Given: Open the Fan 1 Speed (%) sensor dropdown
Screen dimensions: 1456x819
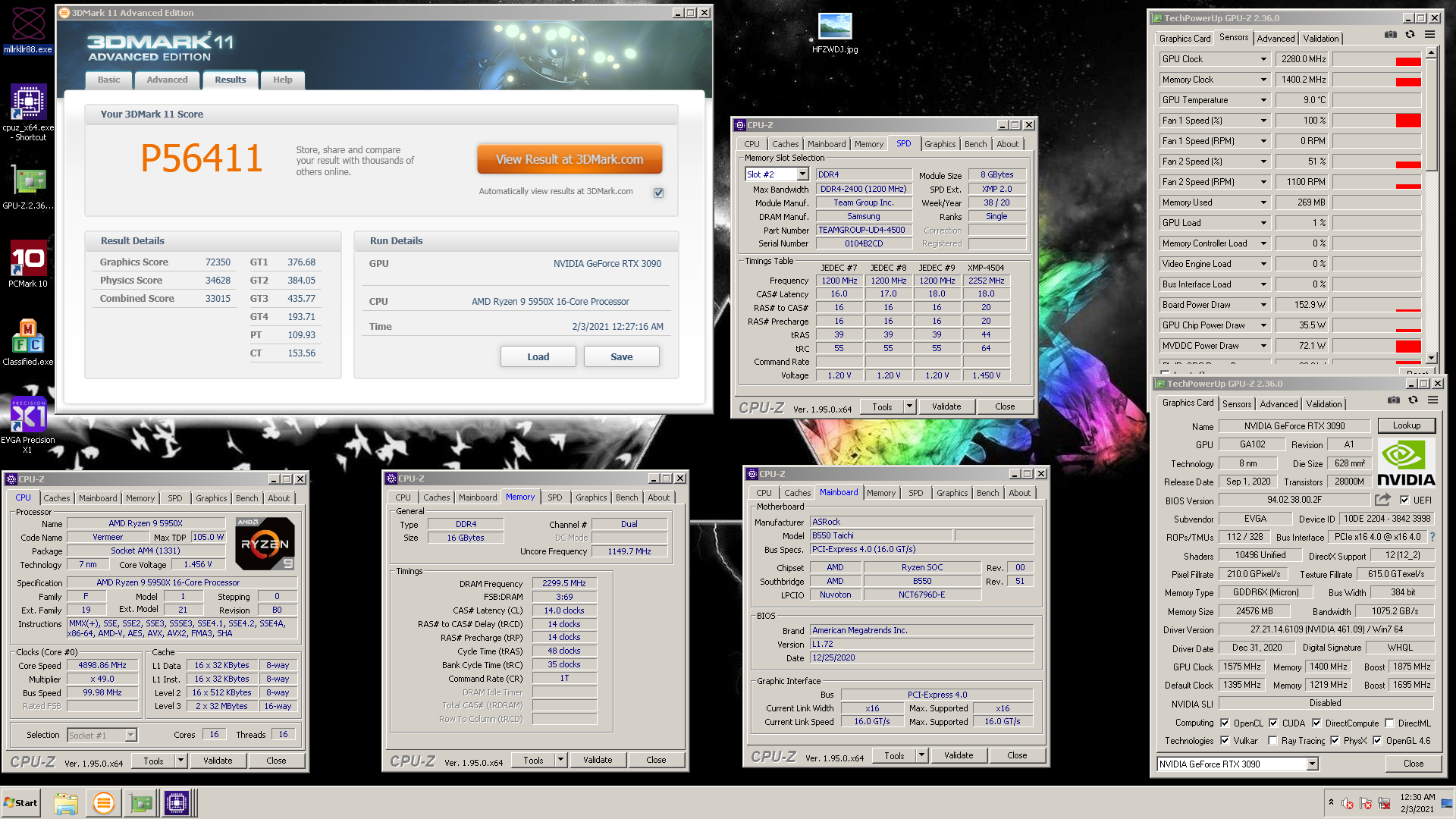Looking at the screenshot, I should [x=1263, y=121].
